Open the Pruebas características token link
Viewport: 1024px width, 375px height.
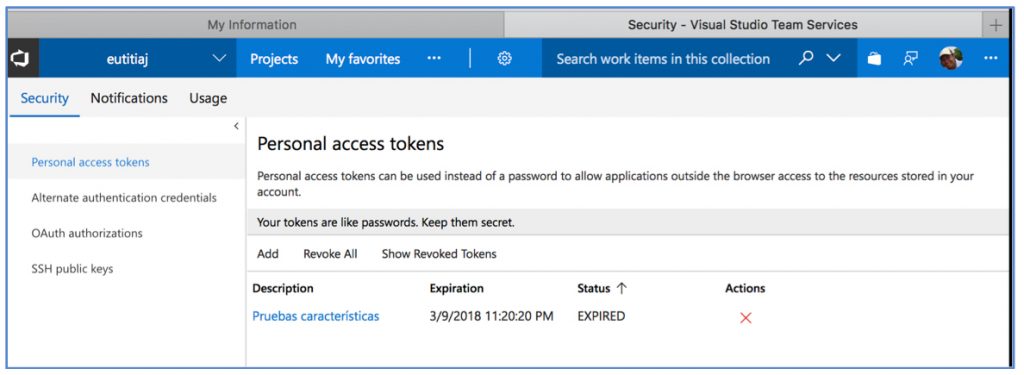click(x=316, y=316)
